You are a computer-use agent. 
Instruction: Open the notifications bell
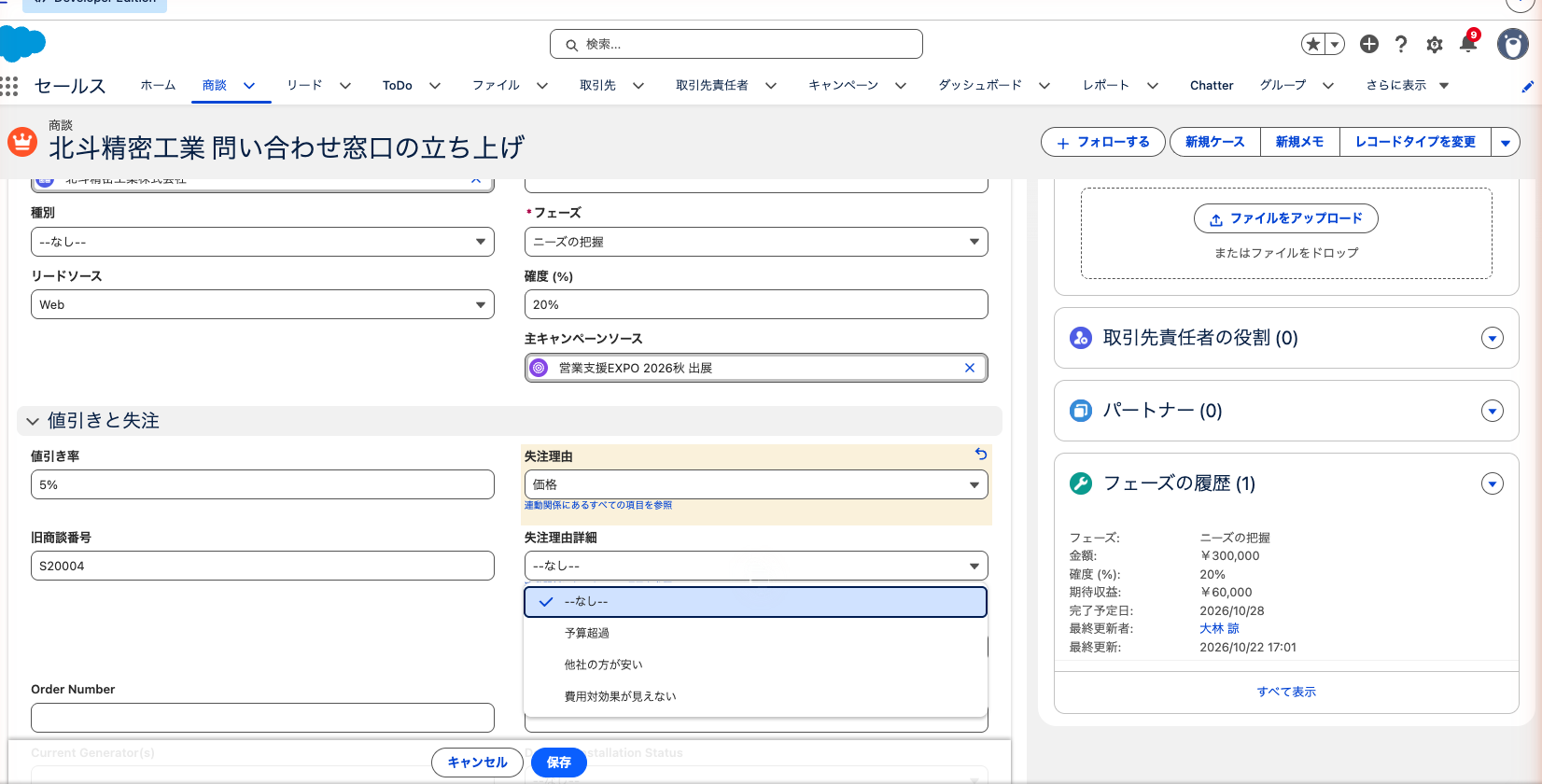(x=1468, y=43)
